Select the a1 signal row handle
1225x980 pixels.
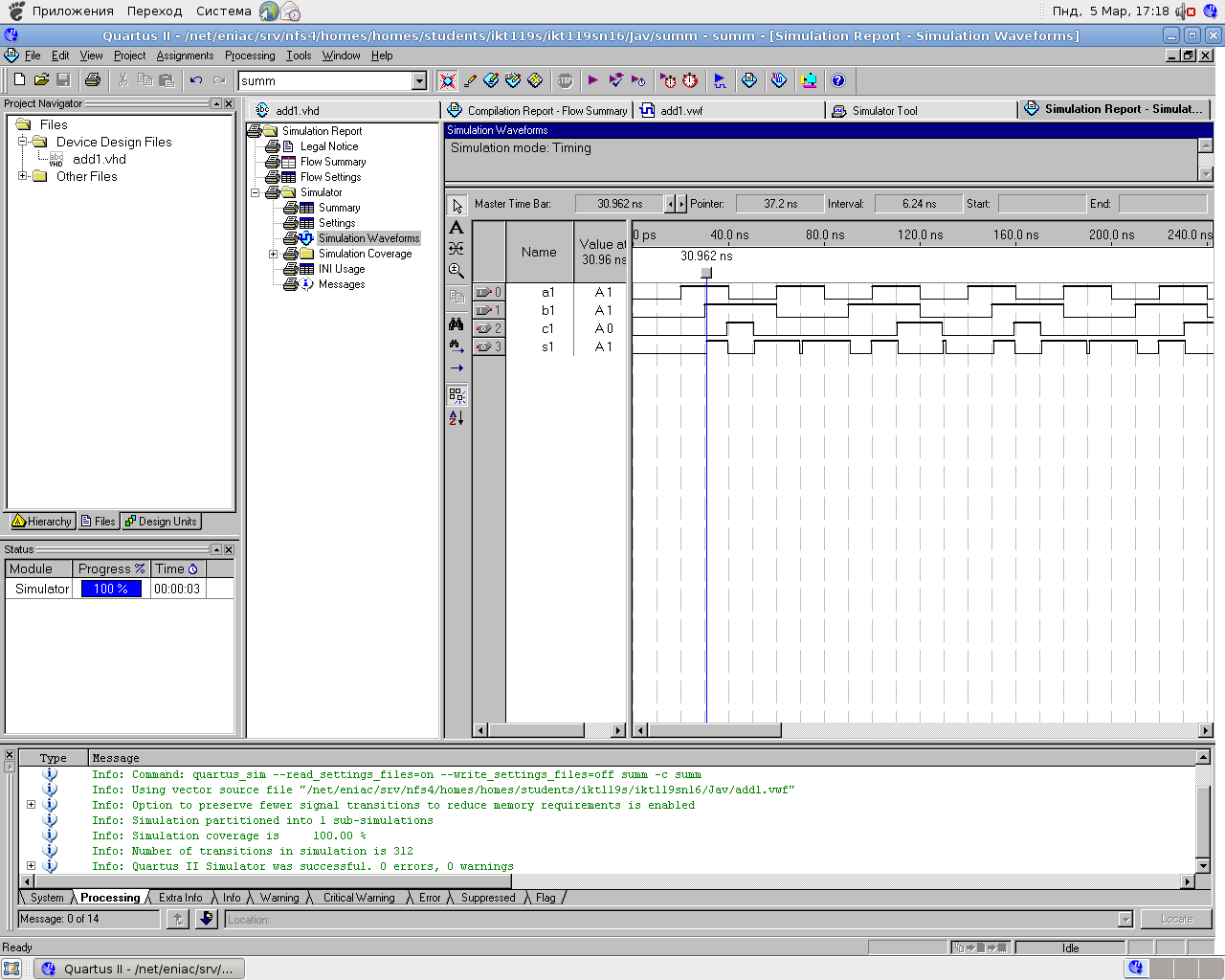coord(488,292)
